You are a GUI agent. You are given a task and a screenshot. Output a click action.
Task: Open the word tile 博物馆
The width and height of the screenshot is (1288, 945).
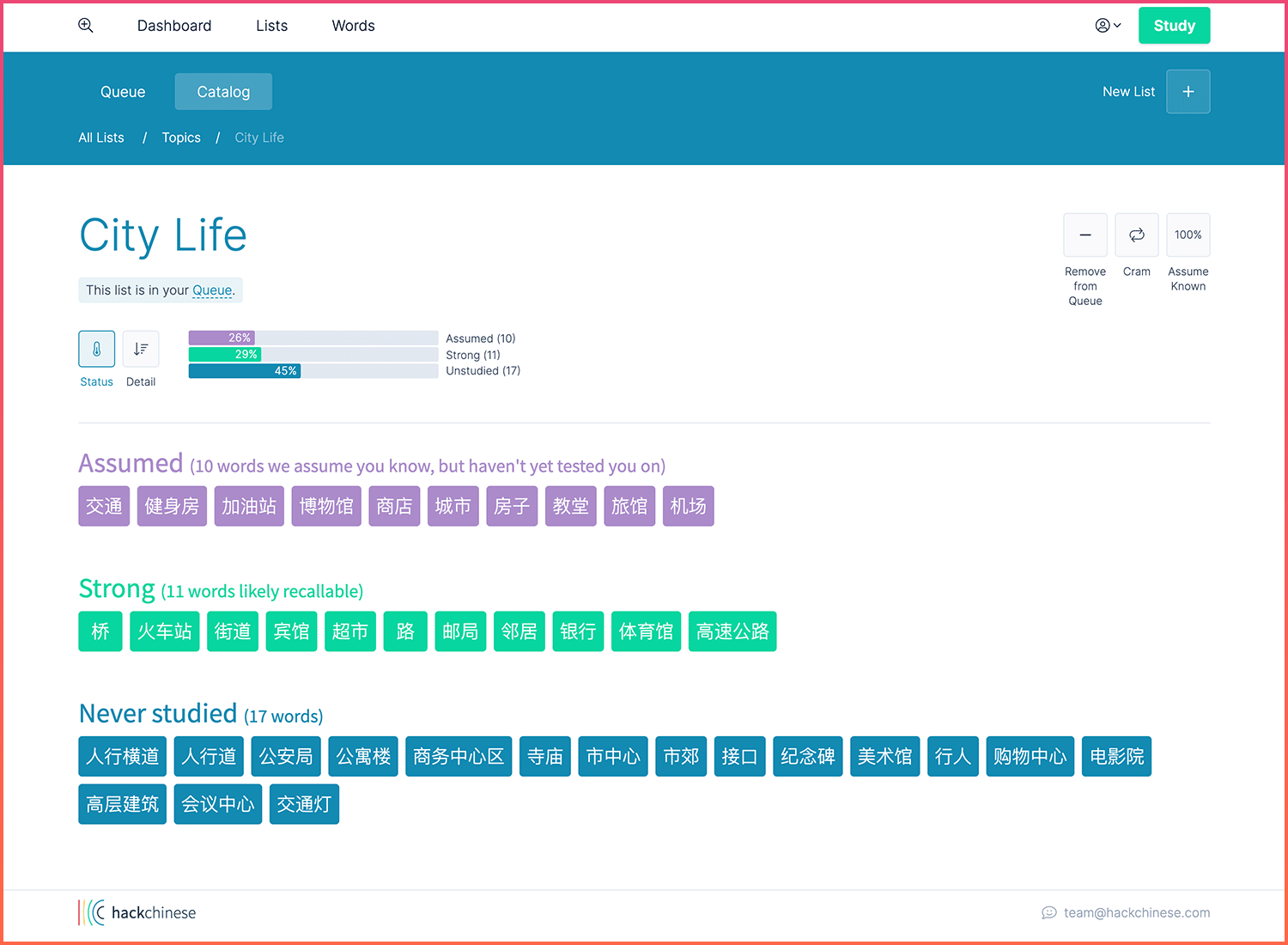point(326,506)
